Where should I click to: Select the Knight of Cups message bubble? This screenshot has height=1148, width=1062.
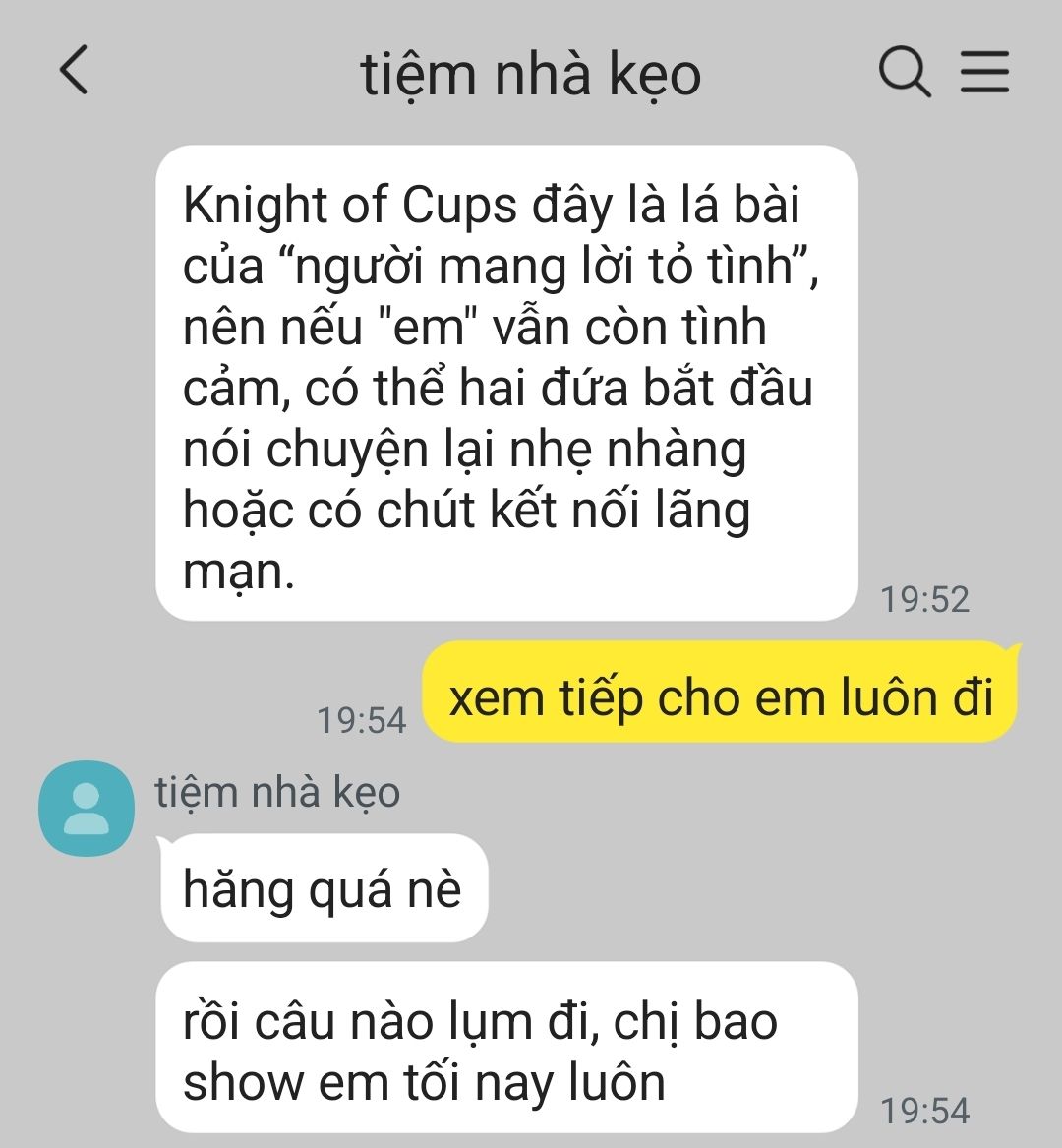pos(506,383)
